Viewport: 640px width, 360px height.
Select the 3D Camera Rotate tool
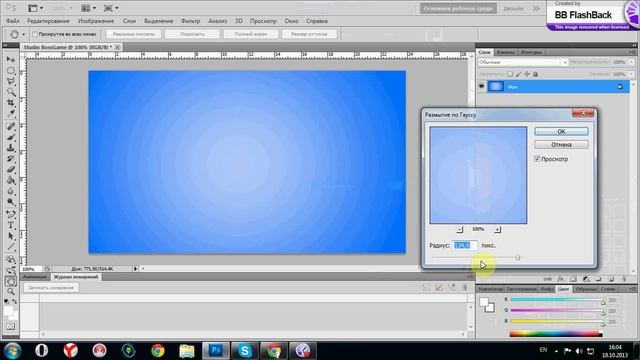[11, 270]
